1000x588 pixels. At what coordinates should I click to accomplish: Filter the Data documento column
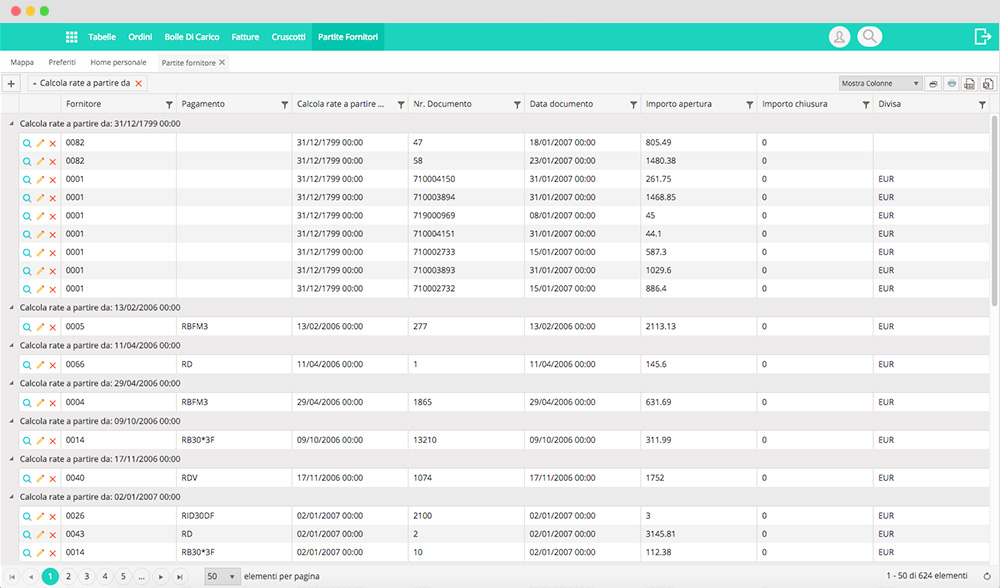coord(633,105)
